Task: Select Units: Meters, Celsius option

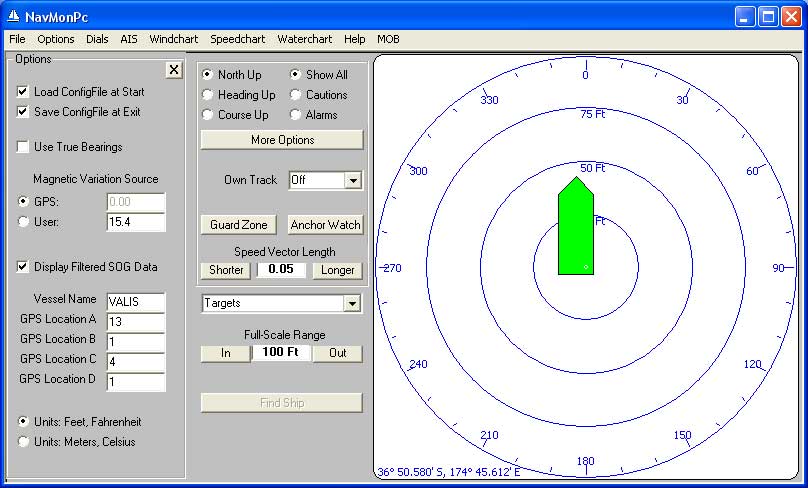Action: (x=23, y=442)
